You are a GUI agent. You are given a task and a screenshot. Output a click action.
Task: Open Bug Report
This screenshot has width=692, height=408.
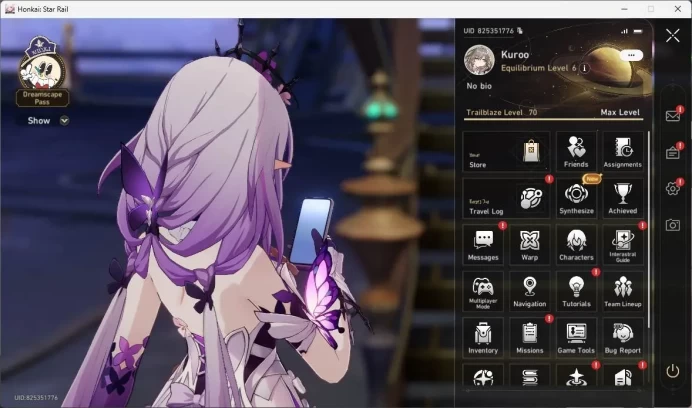(622, 337)
